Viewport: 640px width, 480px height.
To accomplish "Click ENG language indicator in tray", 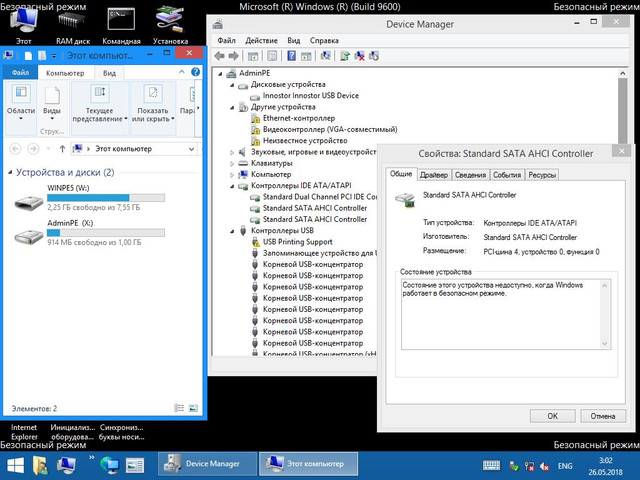I will pos(565,466).
